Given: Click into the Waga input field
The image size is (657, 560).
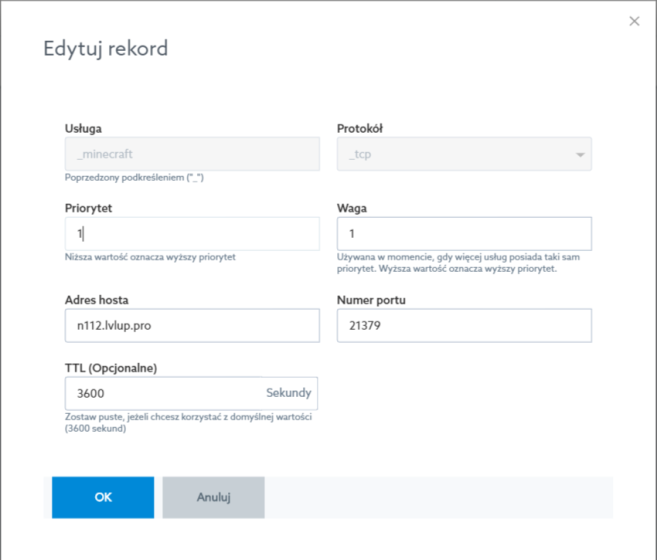Looking at the screenshot, I should tap(464, 234).
